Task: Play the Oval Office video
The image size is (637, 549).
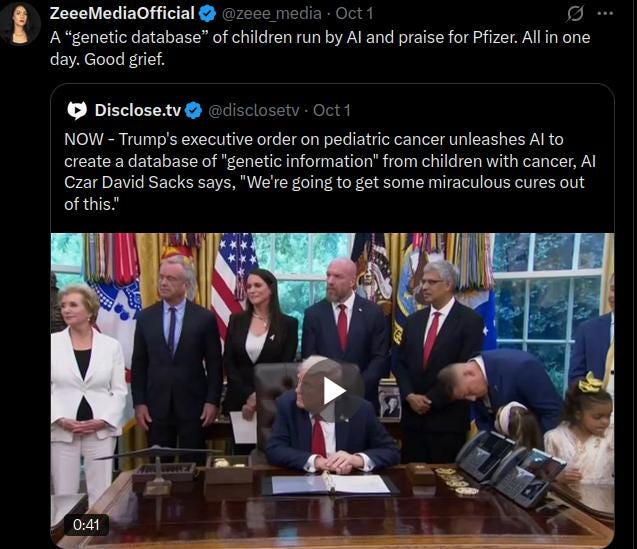Action: (333, 391)
